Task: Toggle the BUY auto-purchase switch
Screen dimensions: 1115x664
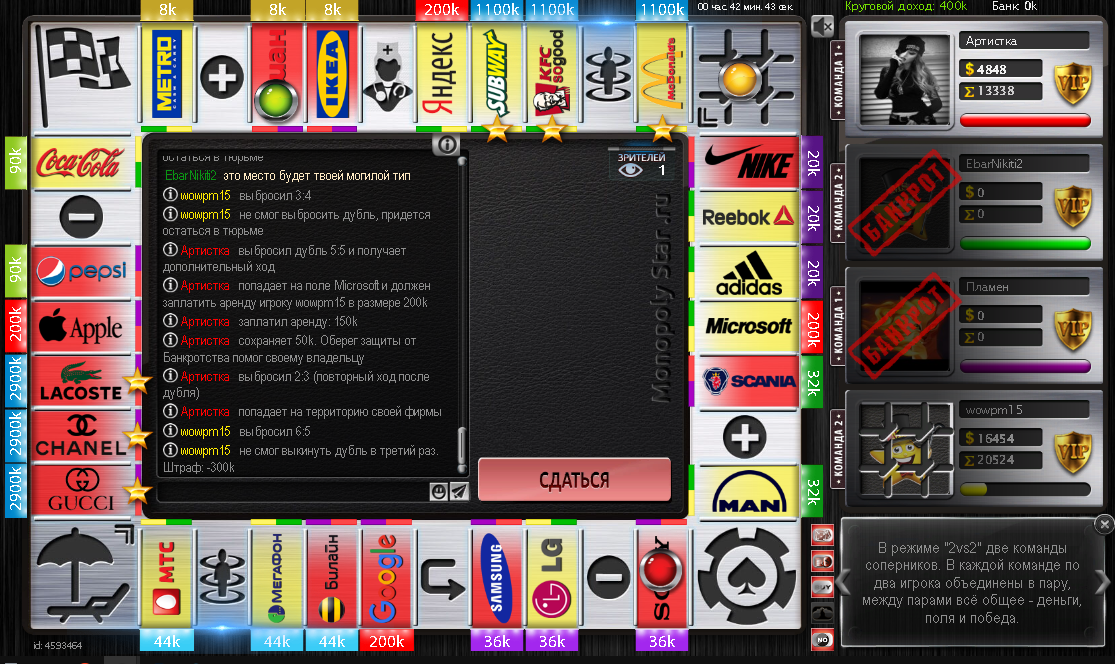Action: (823, 587)
